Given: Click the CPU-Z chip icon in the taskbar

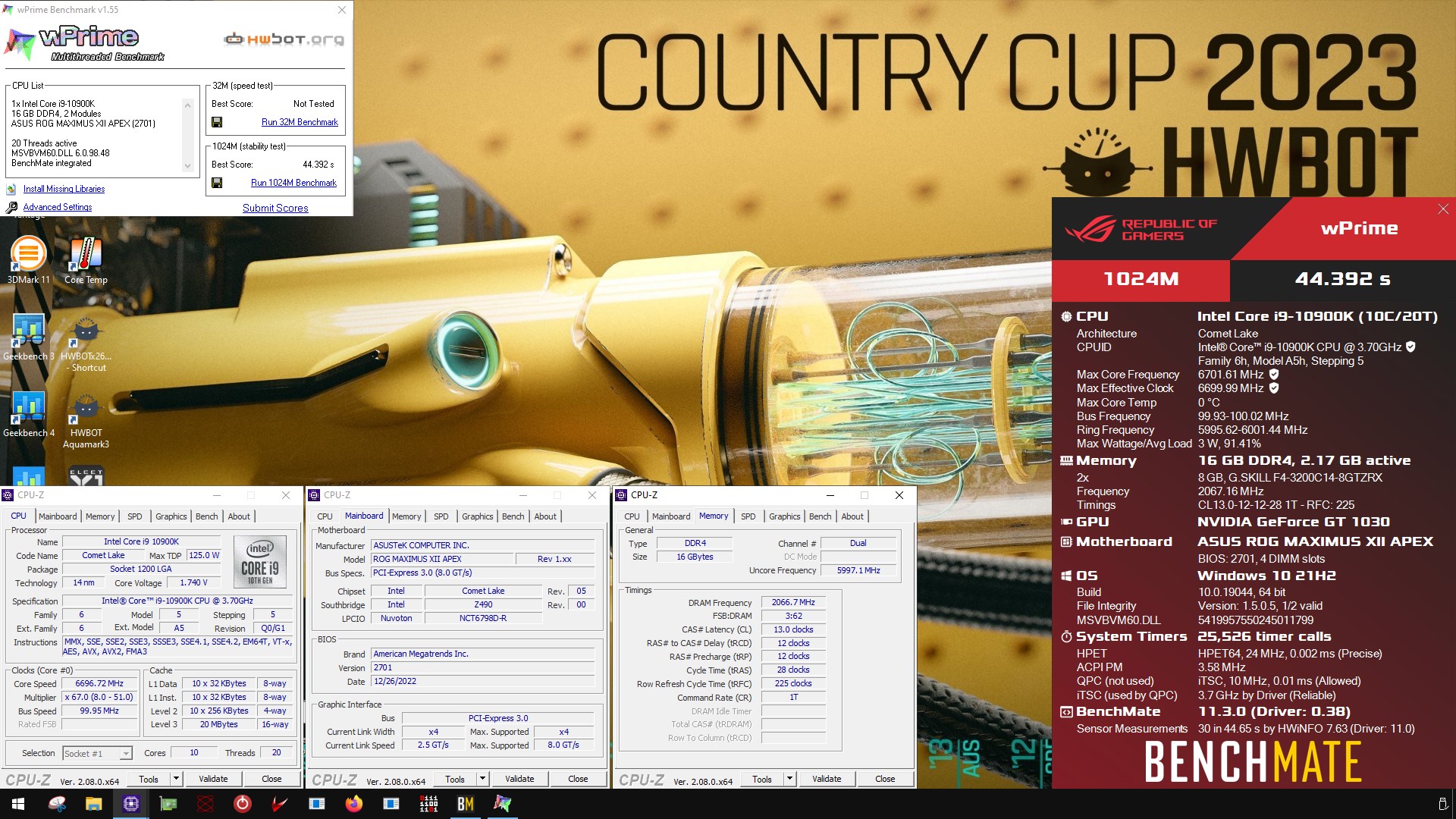Looking at the screenshot, I should point(130,804).
